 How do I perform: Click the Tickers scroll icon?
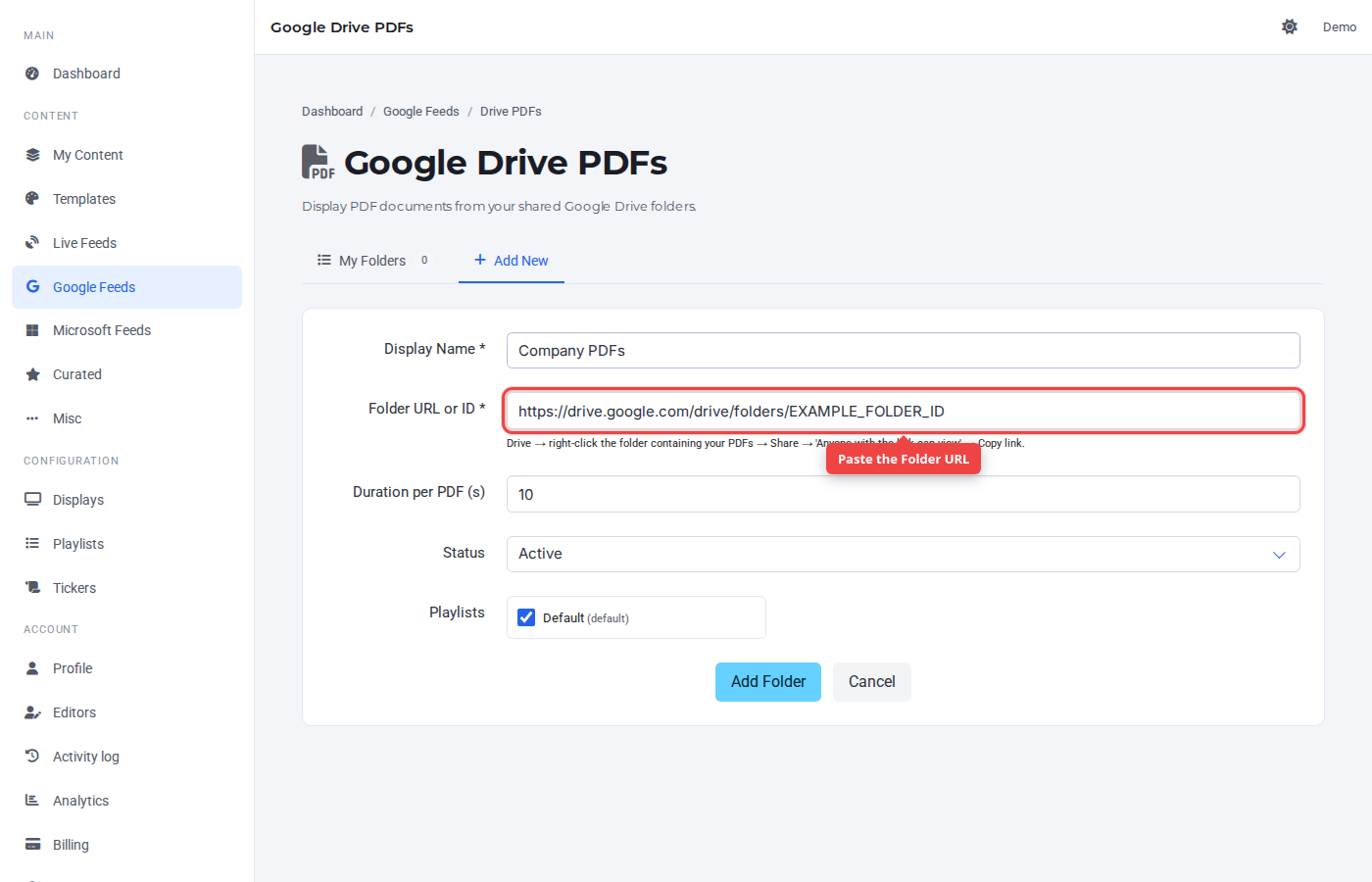[32, 588]
